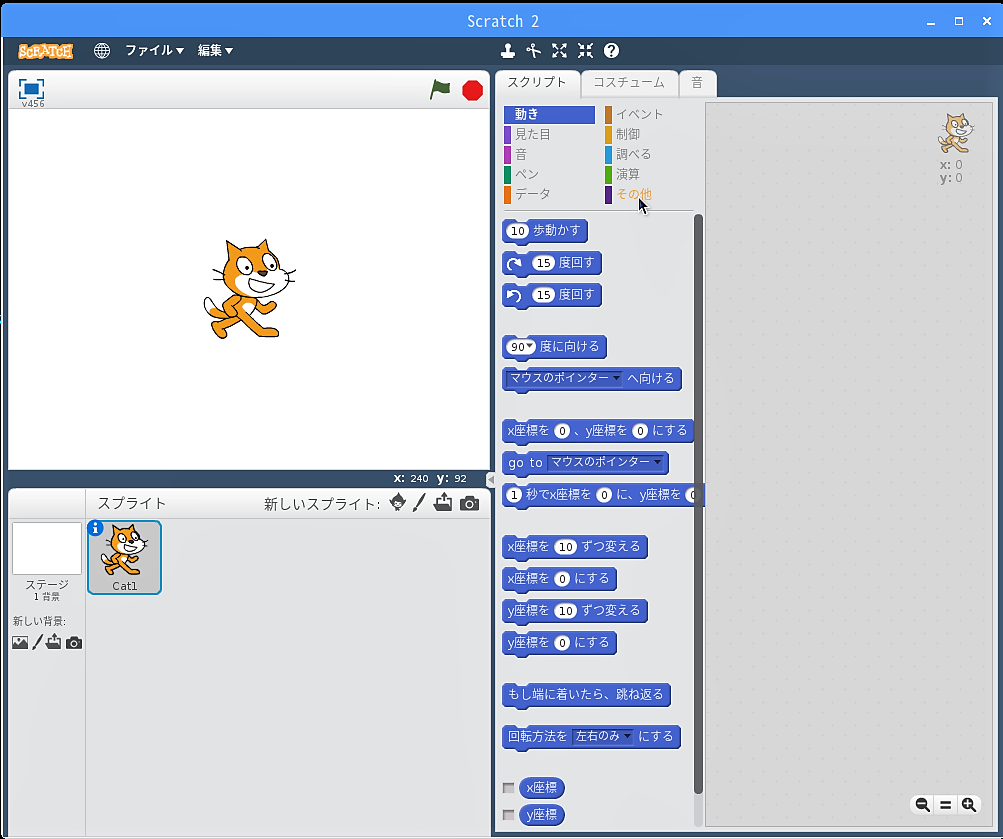Enable the y座標 stage monitor checkbox

pos(509,815)
